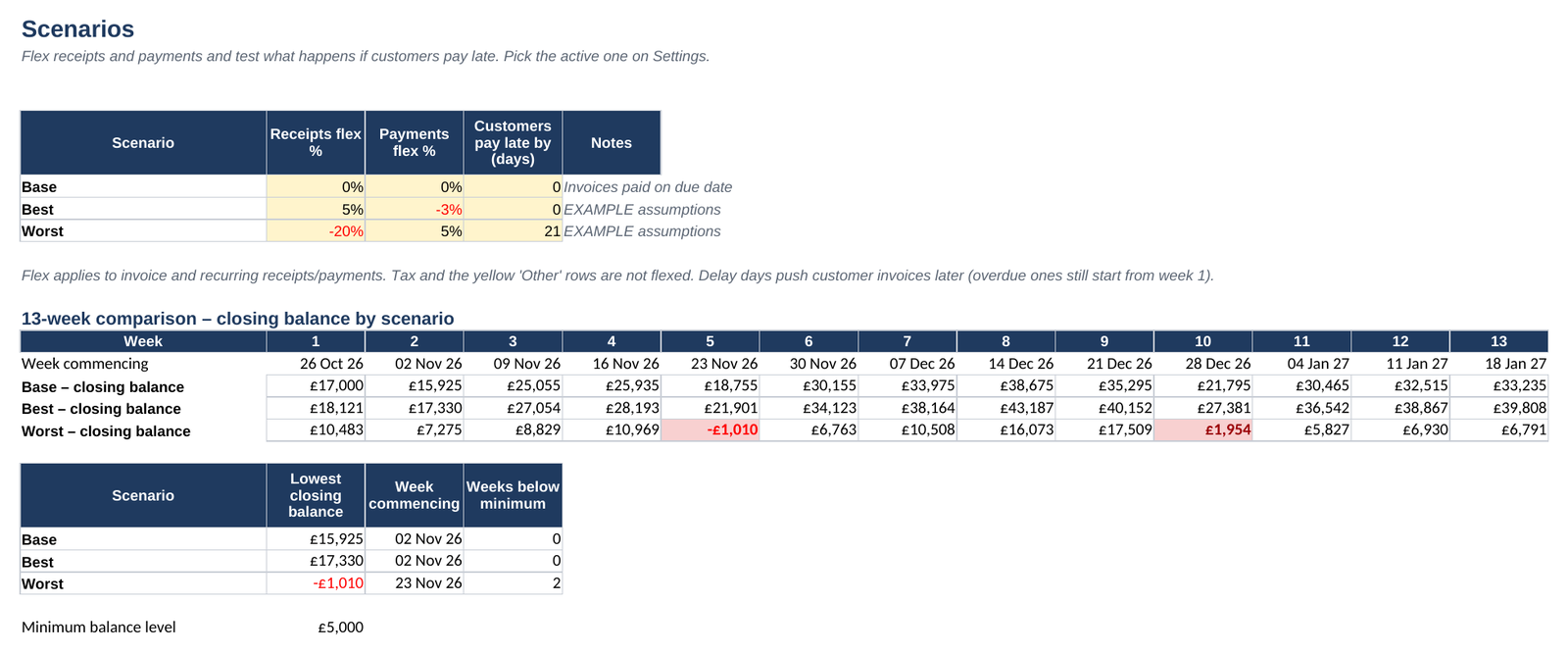Viewport: 1568px width, 654px height.
Task: Click the Worst row EXAMPLE assumptions note
Action: [642, 230]
